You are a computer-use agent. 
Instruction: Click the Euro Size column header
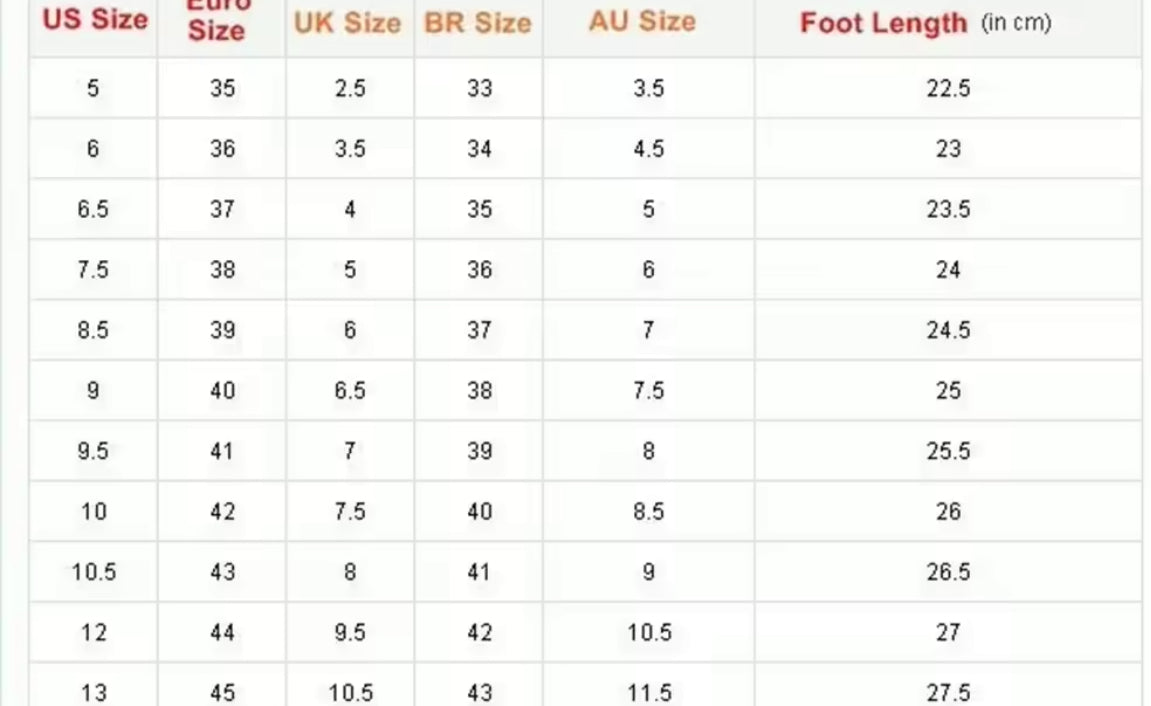[217, 24]
